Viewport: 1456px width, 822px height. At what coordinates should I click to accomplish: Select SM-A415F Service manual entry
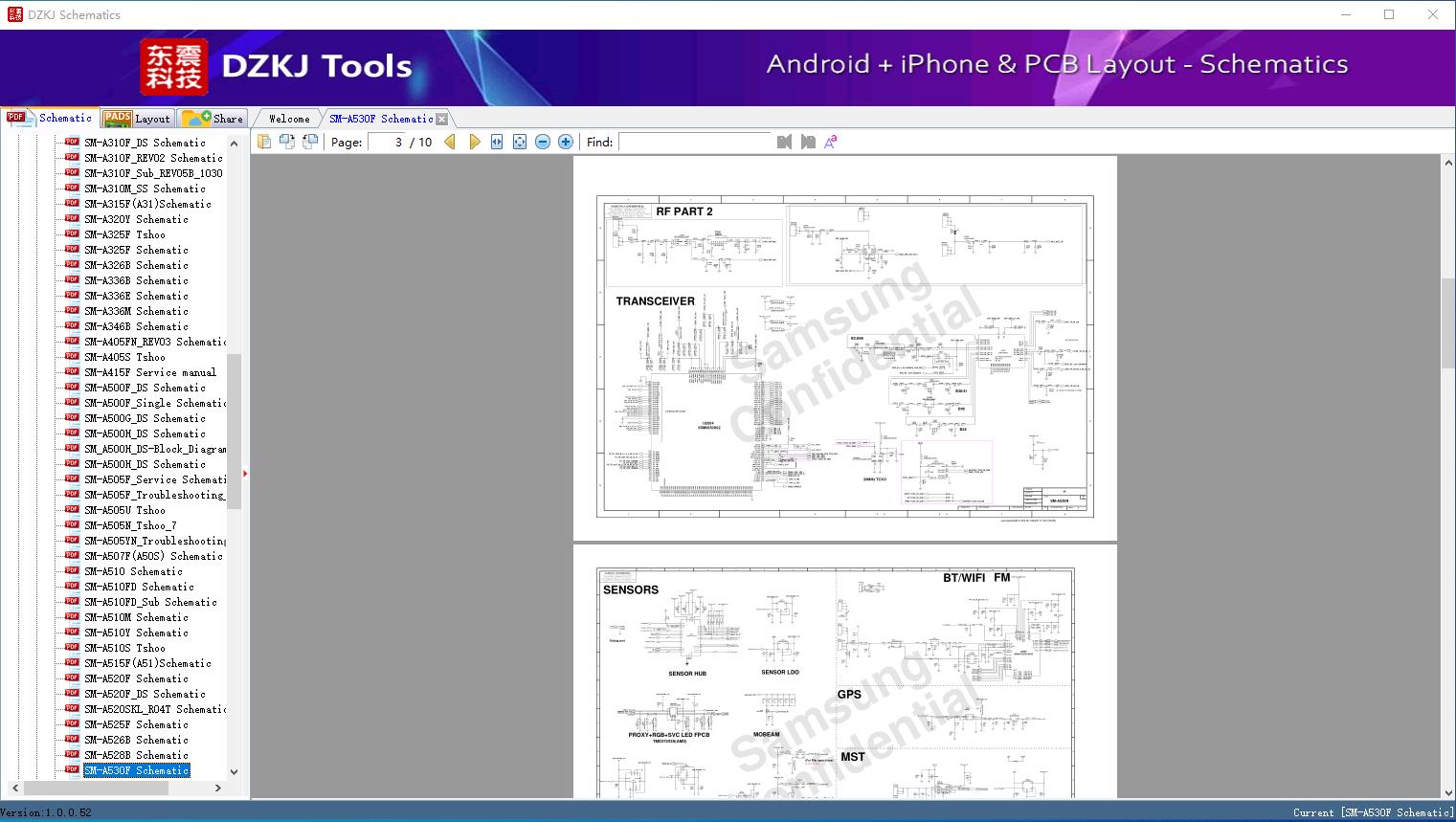pyautogui.click(x=149, y=372)
